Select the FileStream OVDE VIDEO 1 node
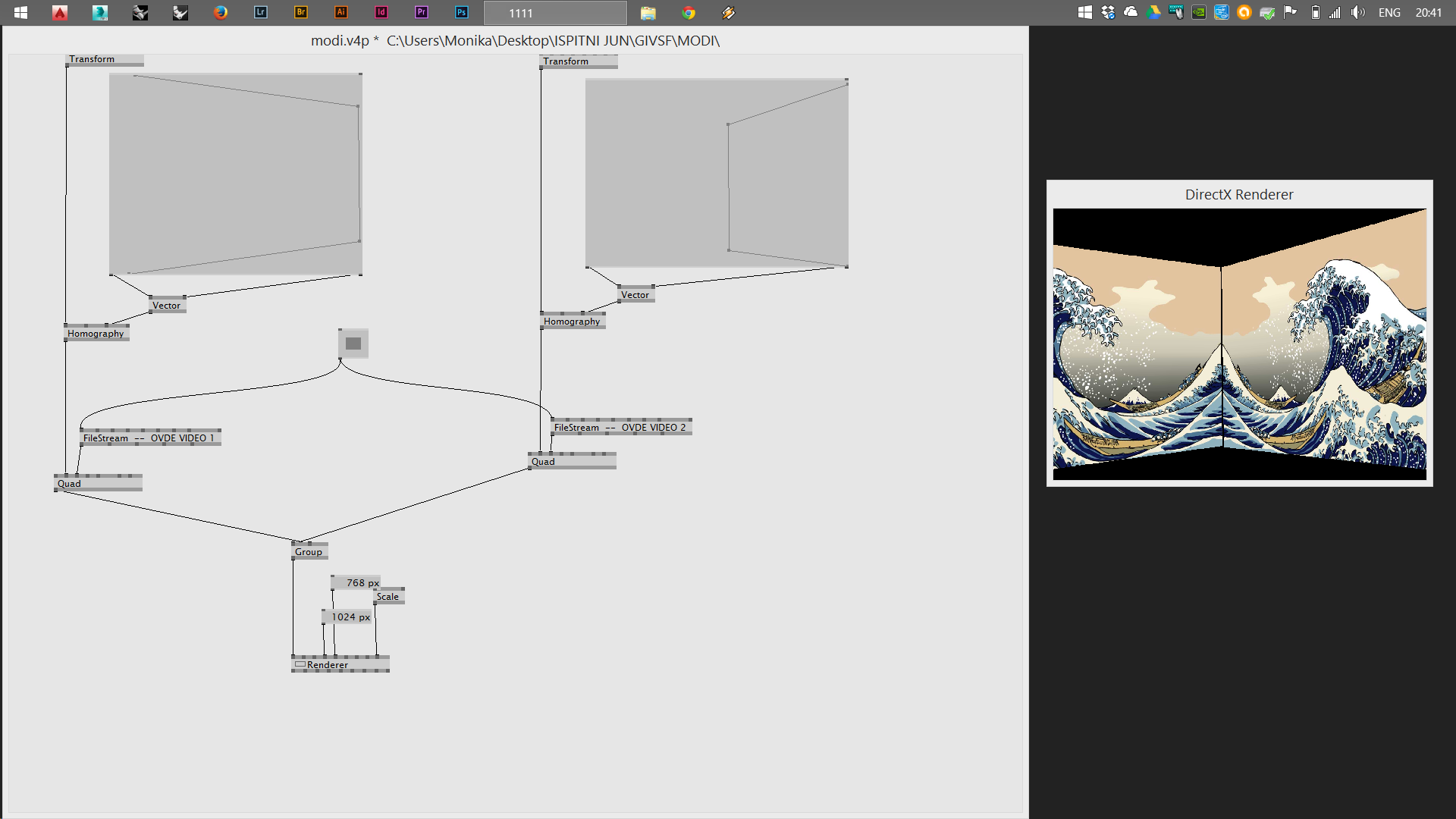 (x=151, y=438)
